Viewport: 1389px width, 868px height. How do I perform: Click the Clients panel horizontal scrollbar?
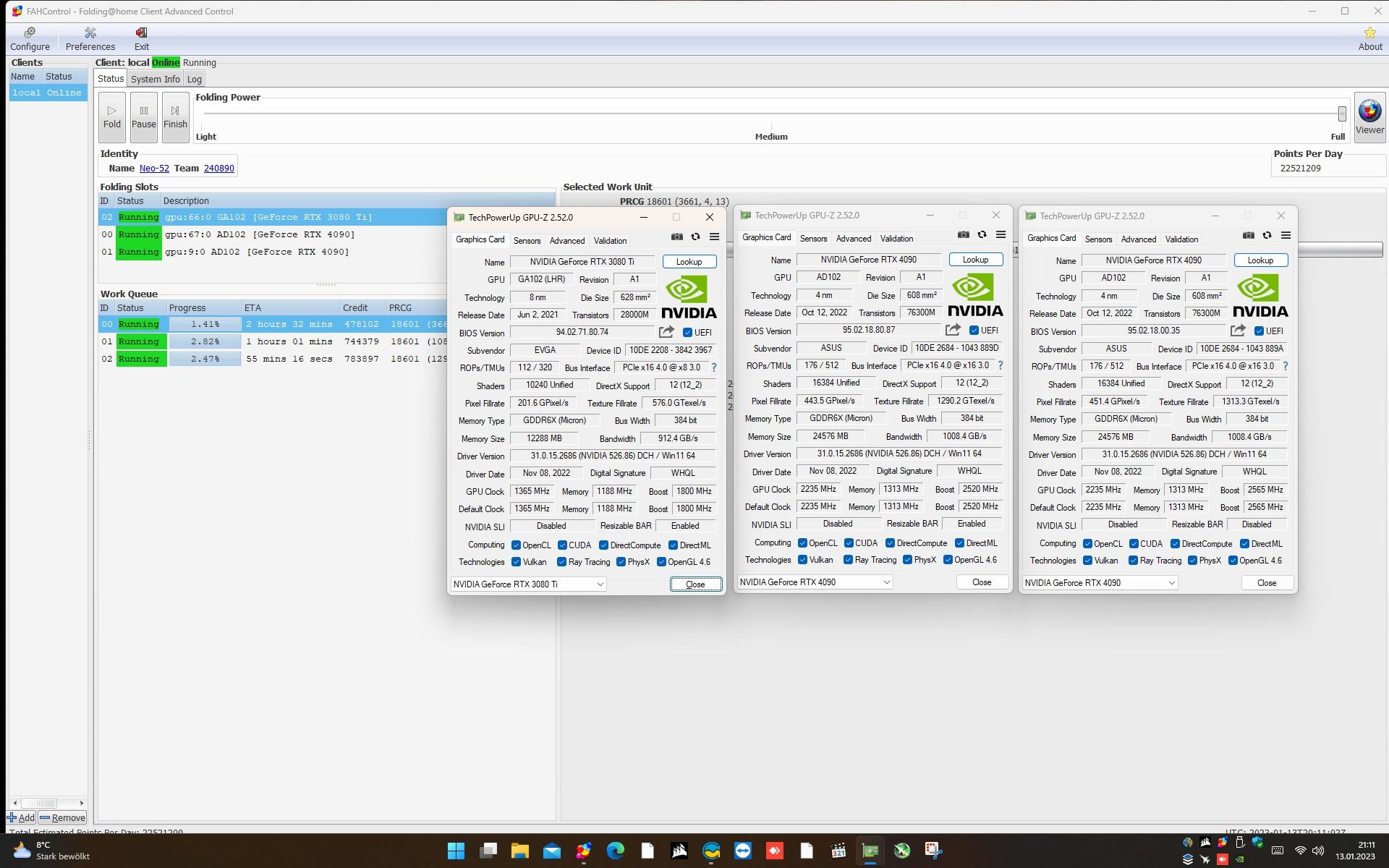pyautogui.click(x=48, y=803)
